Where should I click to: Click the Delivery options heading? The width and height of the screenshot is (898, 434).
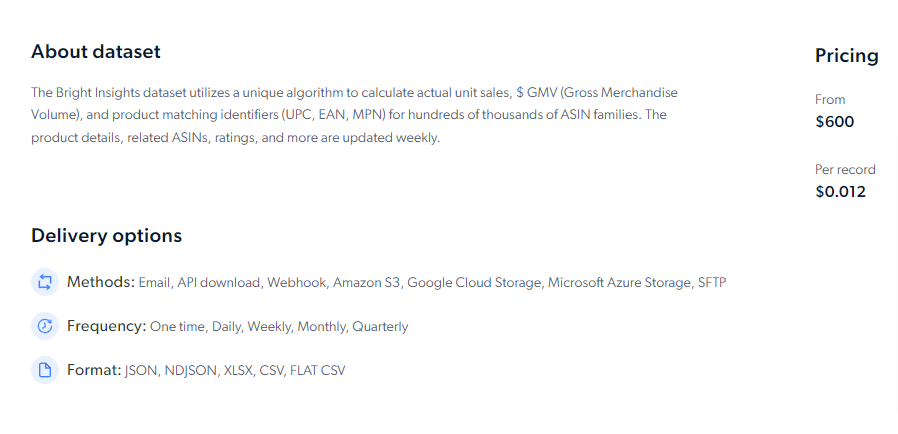coord(107,235)
